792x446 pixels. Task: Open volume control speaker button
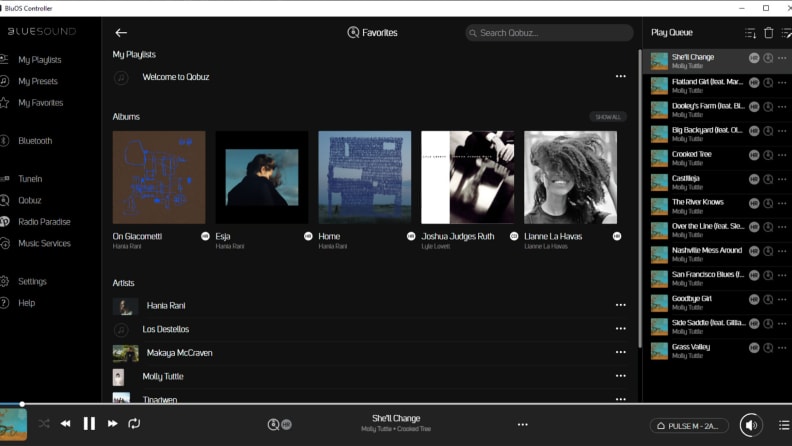click(x=751, y=425)
